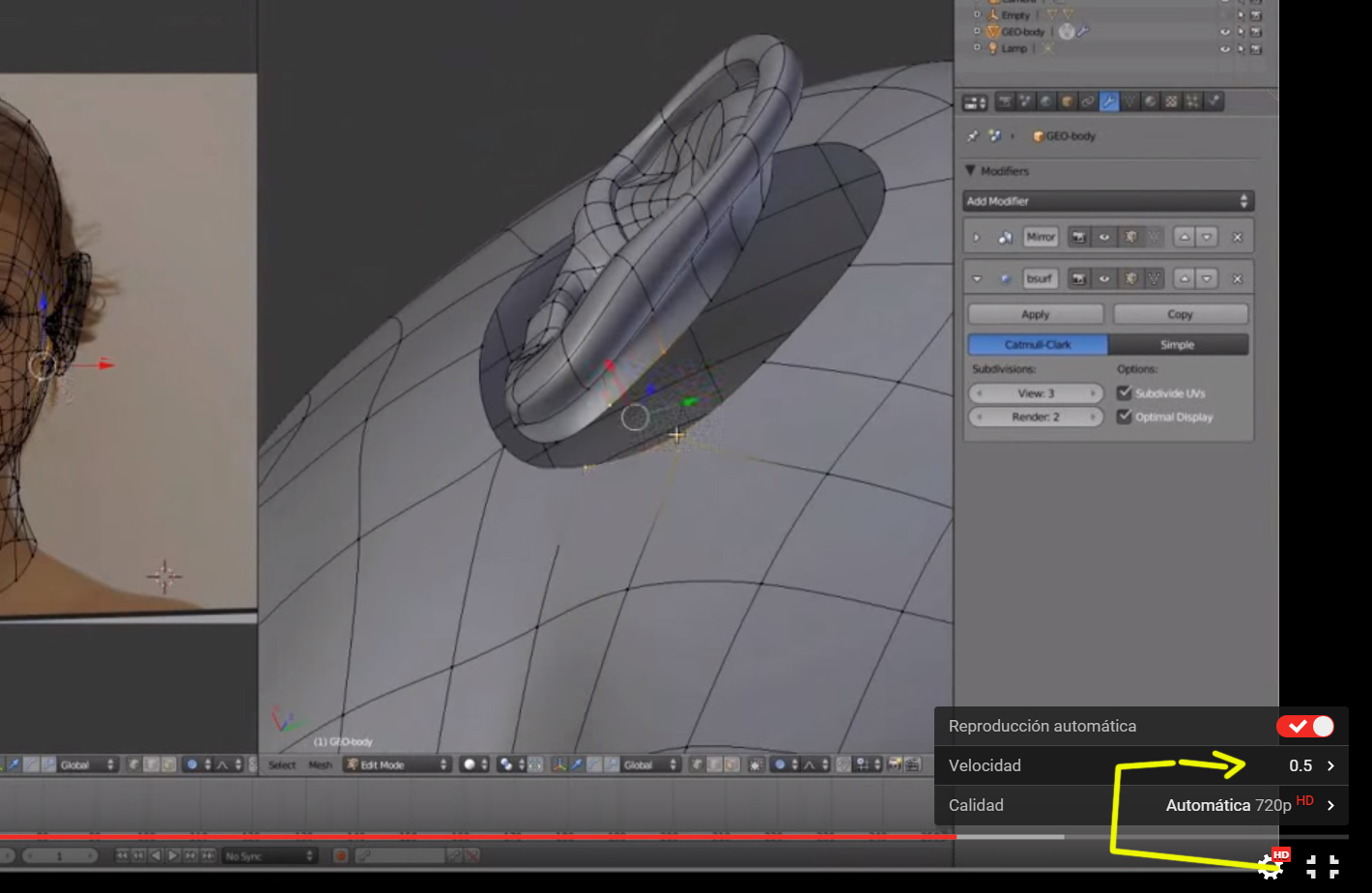
Task: Click the View subdivisions value field
Action: coord(1036,393)
